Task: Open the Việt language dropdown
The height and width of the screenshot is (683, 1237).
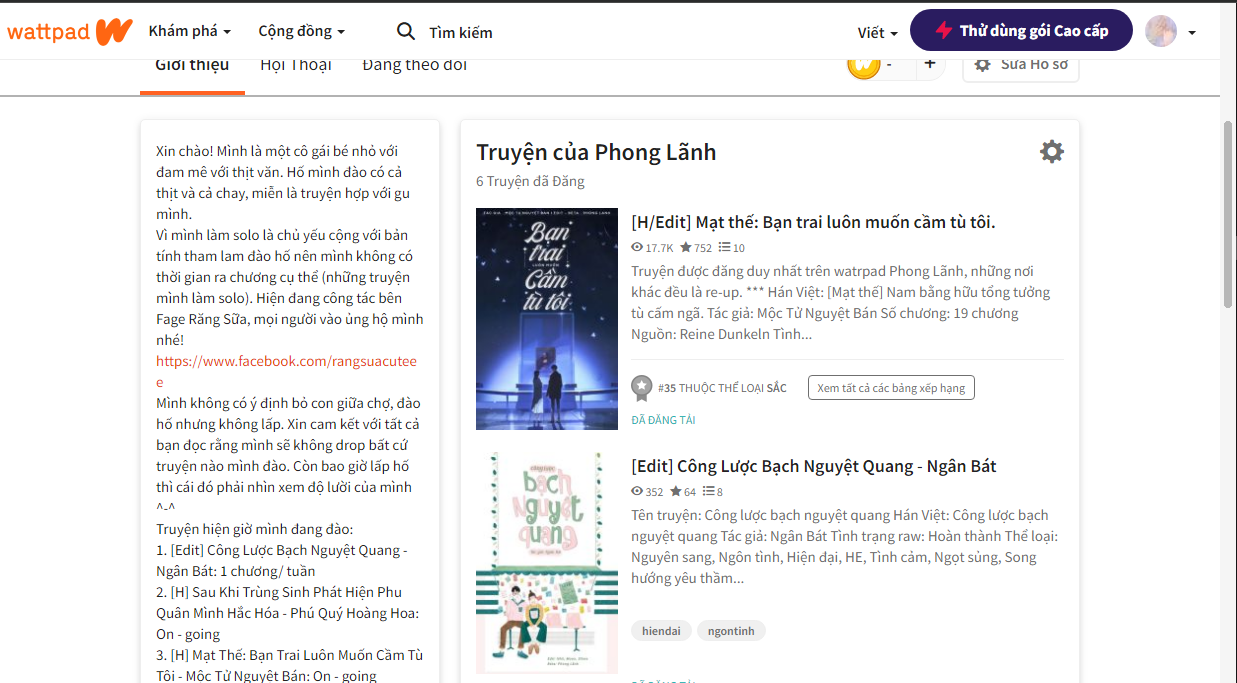Action: 877,32
